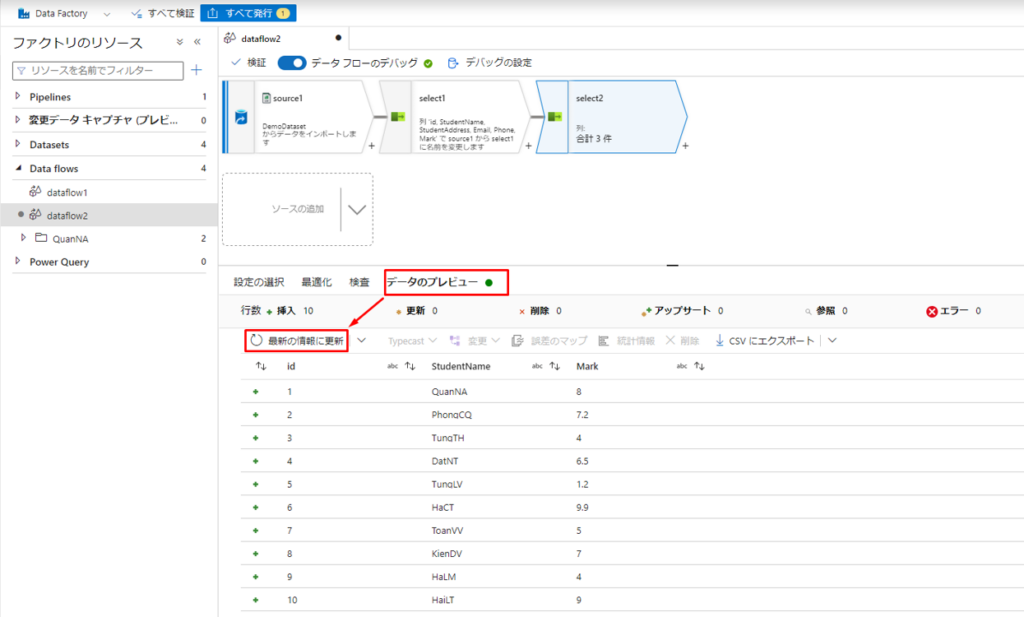Click the sort arrows on id column
Screen dimensions: 1024x617
261,366
